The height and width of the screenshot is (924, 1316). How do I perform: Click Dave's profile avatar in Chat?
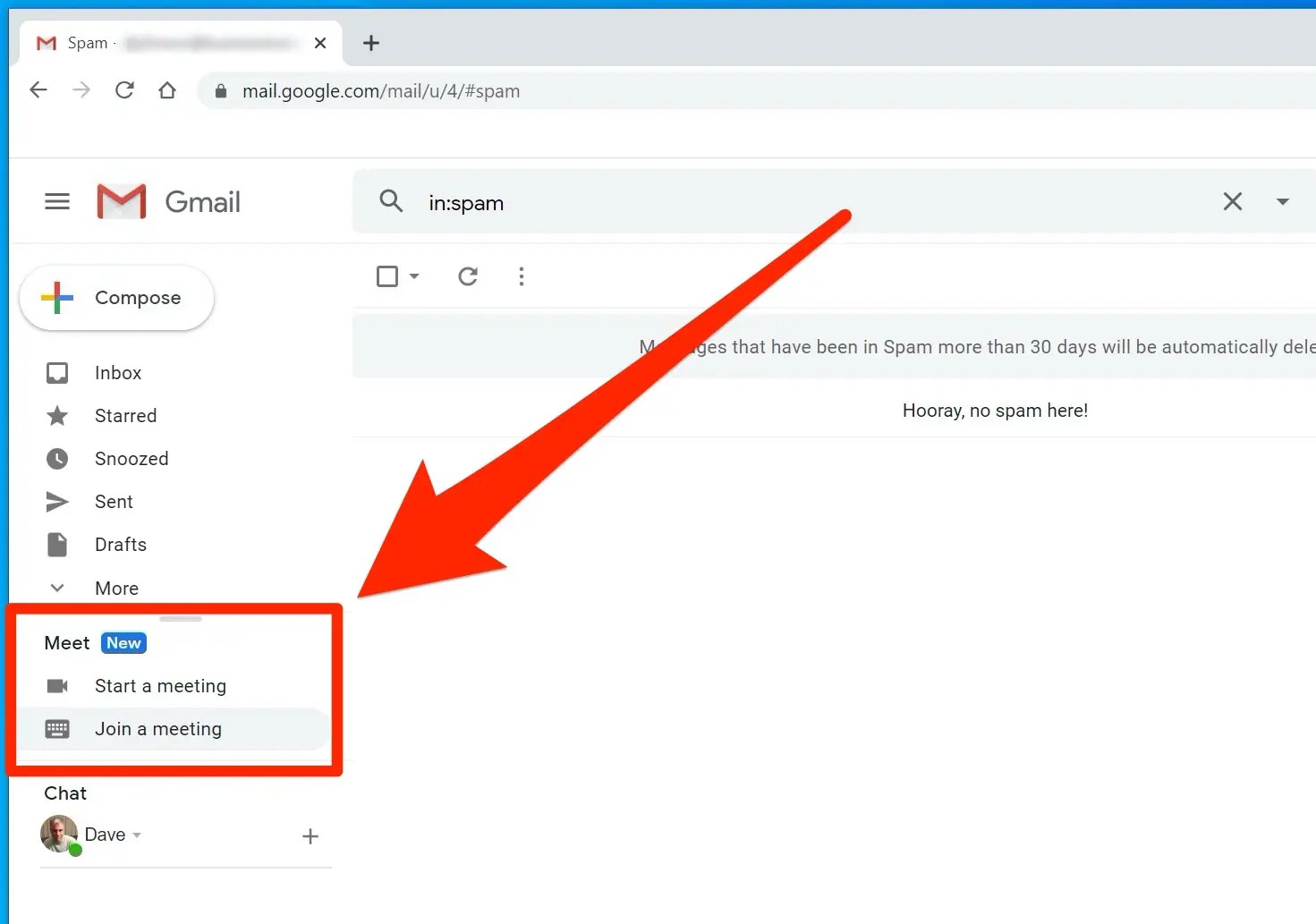coord(60,835)
